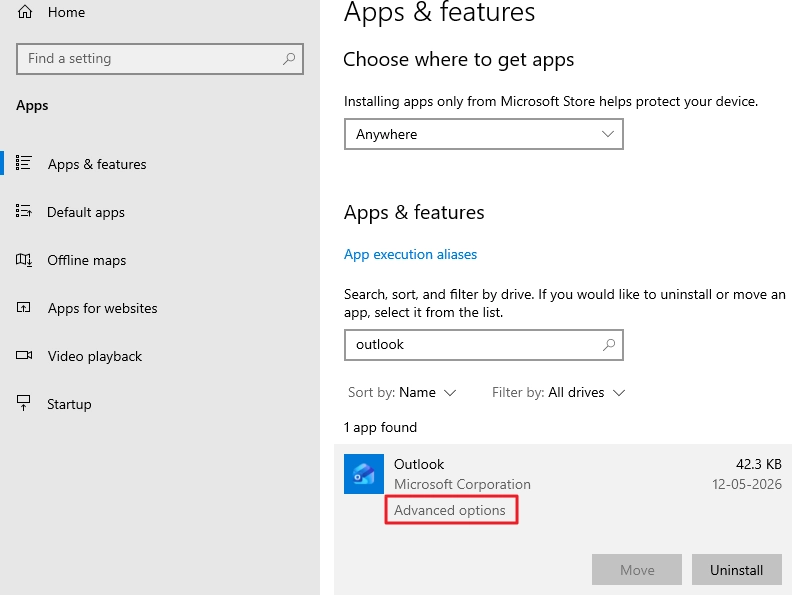Focus the Find a setting field

click(160, 59)
